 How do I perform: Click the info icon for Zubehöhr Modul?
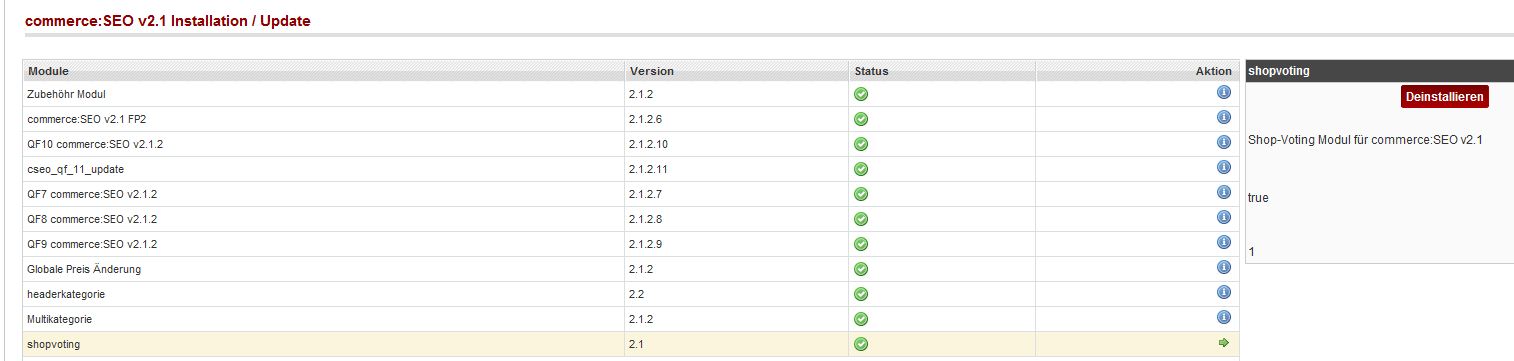tap(1223, 92)
